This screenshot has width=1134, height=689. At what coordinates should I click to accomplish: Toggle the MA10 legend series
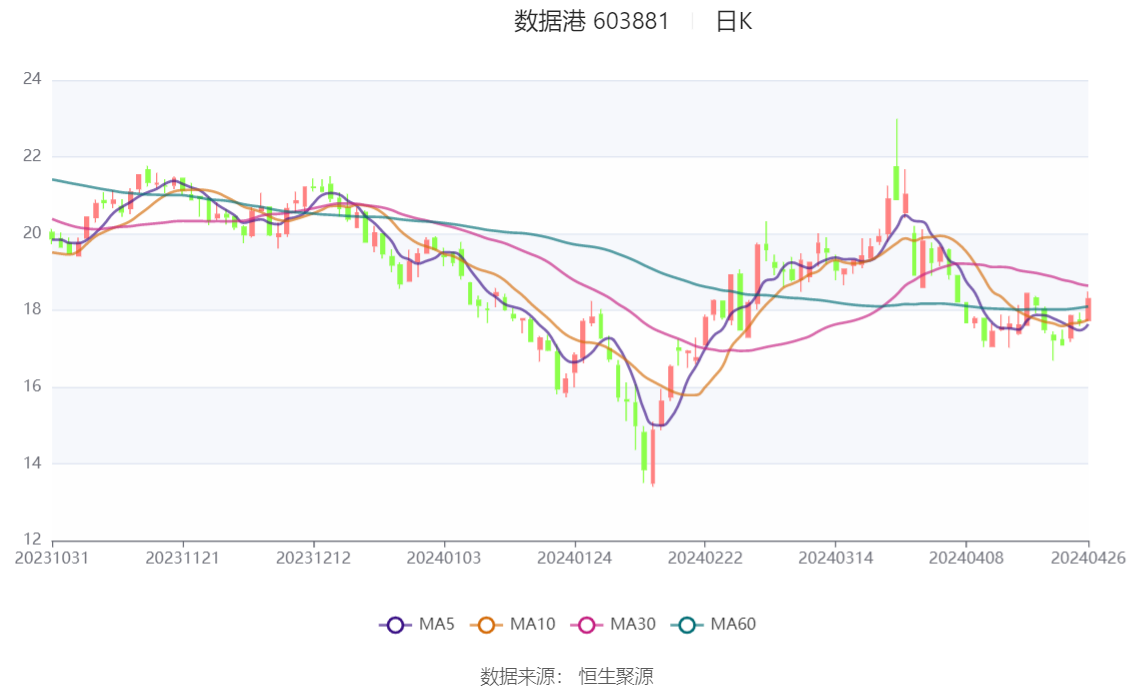click(513, 625)
